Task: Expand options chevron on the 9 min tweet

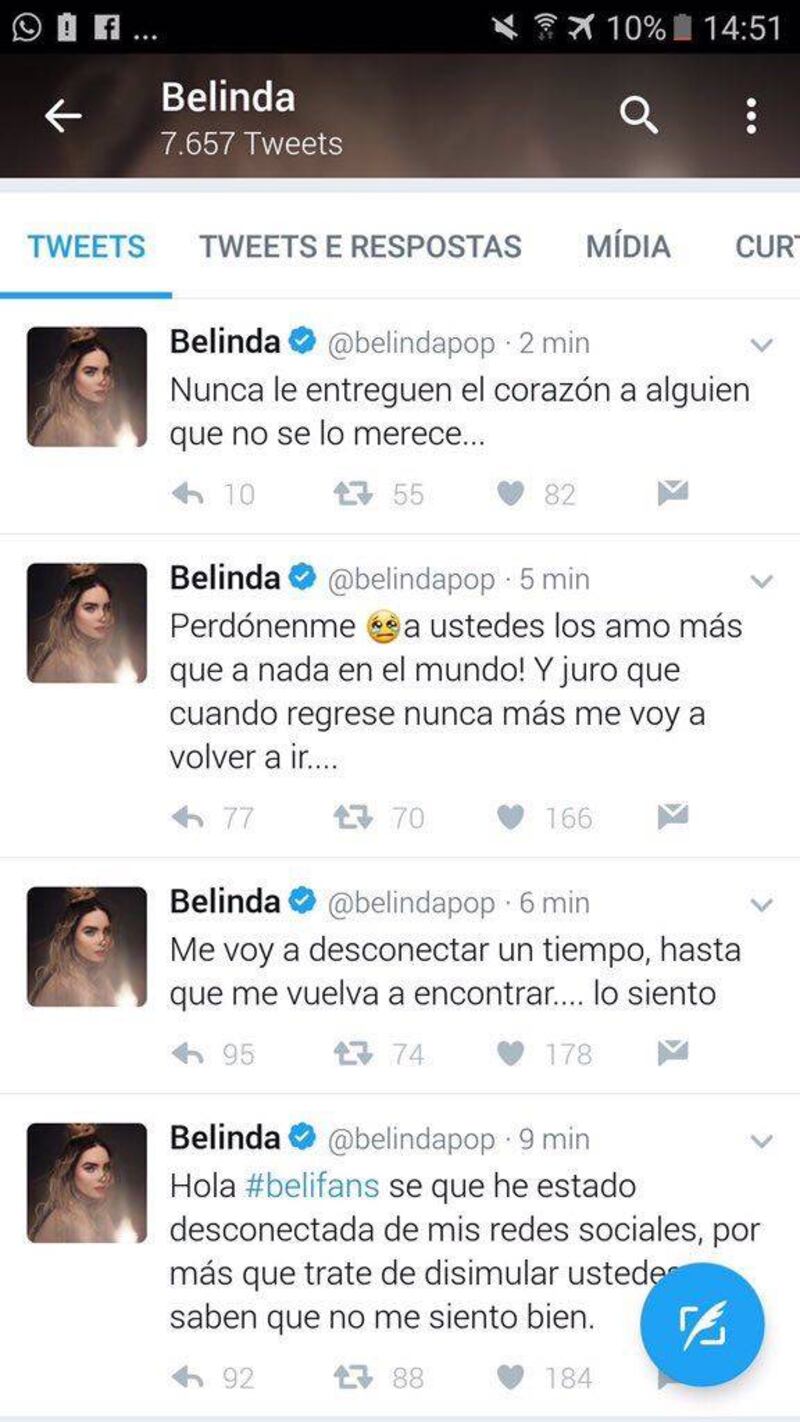Action: pos(762,1141)
